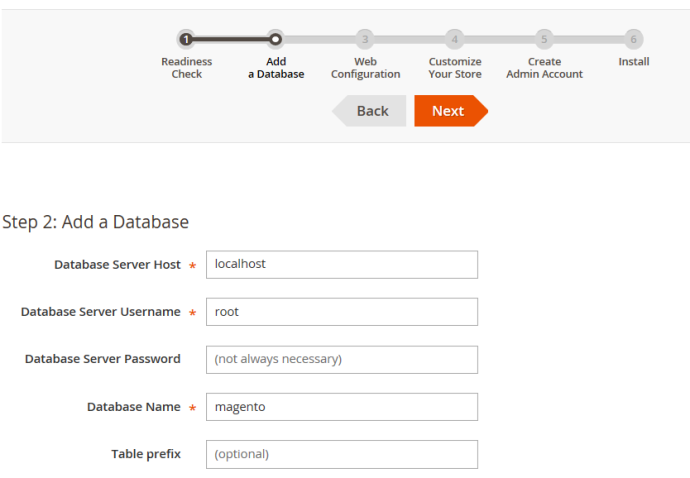Click the Add a Database step label

coord(276,68)
